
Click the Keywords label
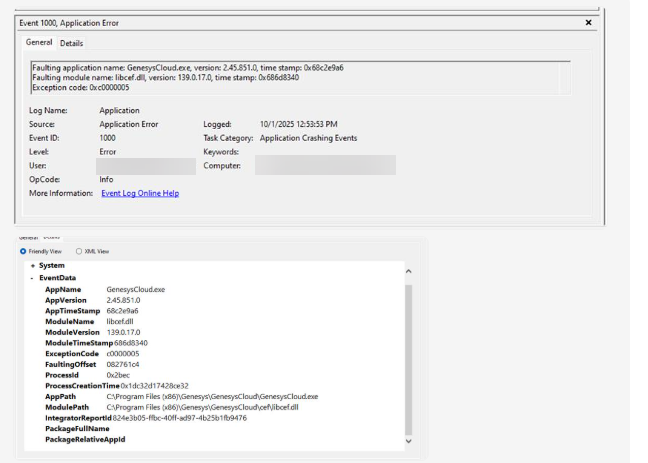click(221, 152)
